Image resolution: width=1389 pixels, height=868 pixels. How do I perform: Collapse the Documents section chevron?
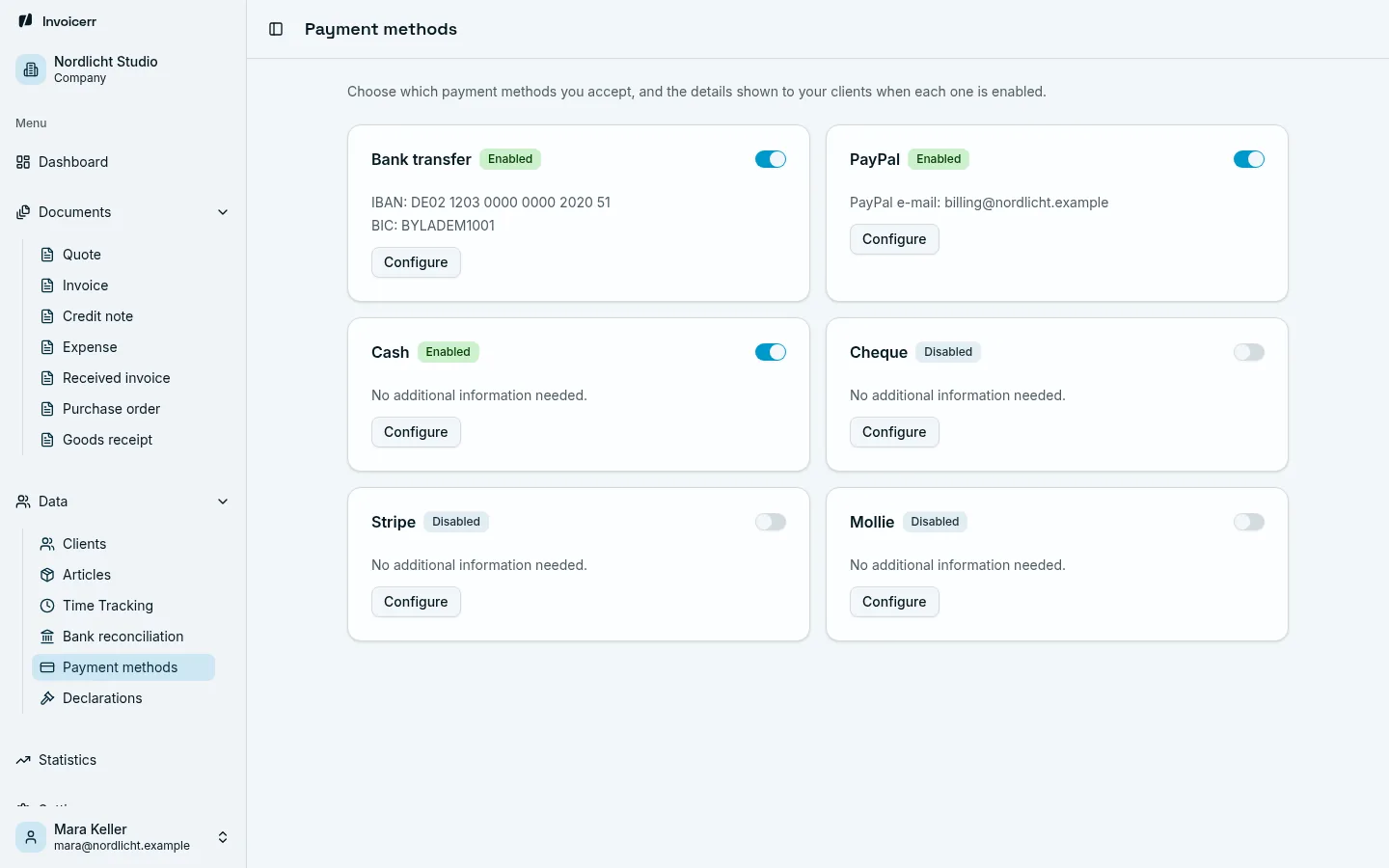223,212
